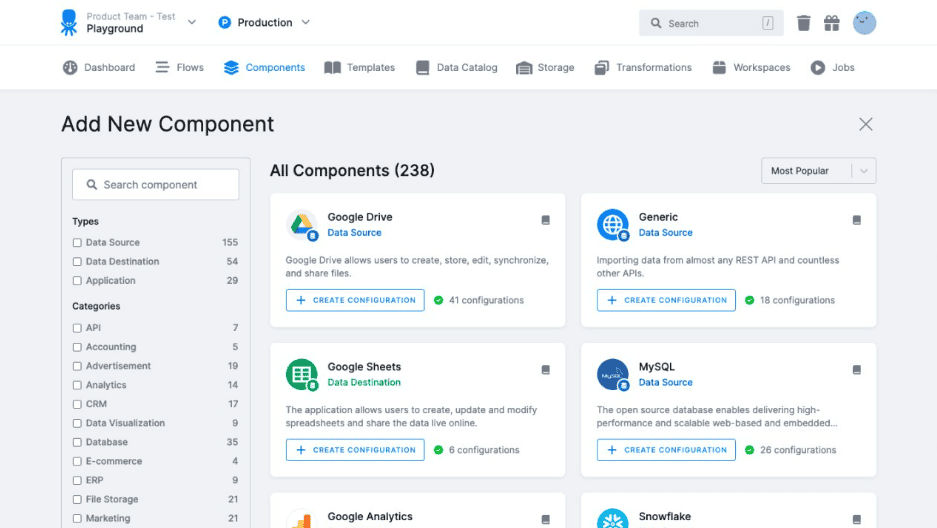View the 41 configurations link
Image resolution: width=937 pixels, height=528 pixels.
click(x=486, y=300)
